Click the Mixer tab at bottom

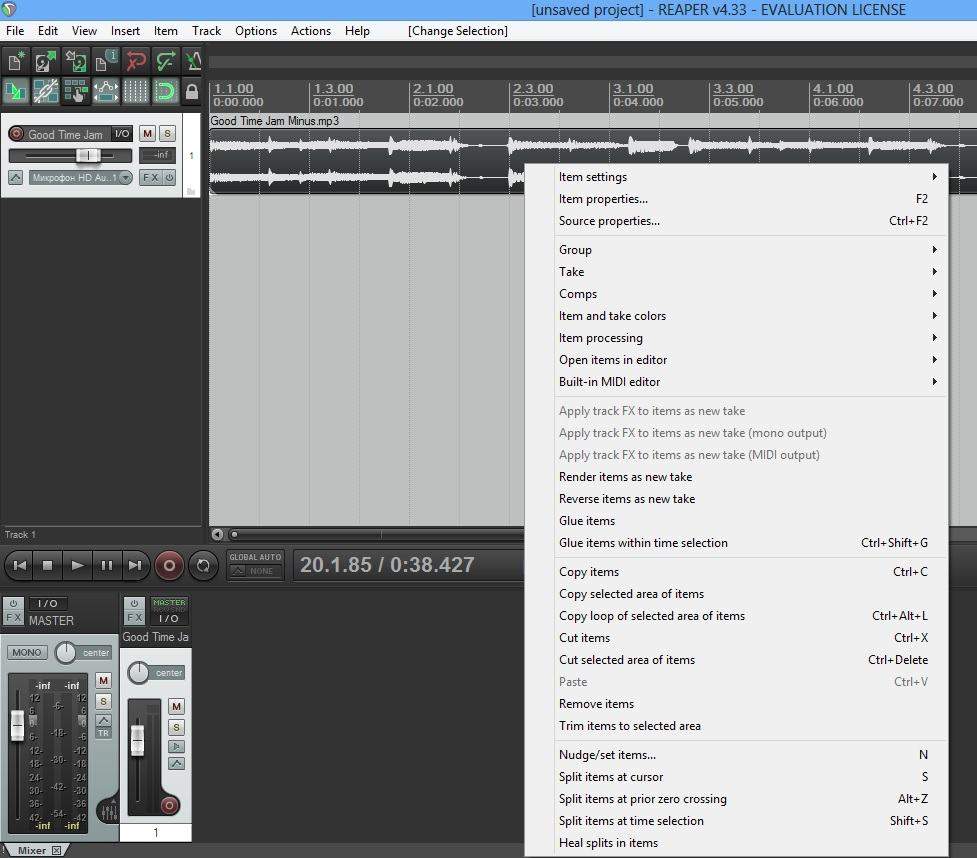32,851
